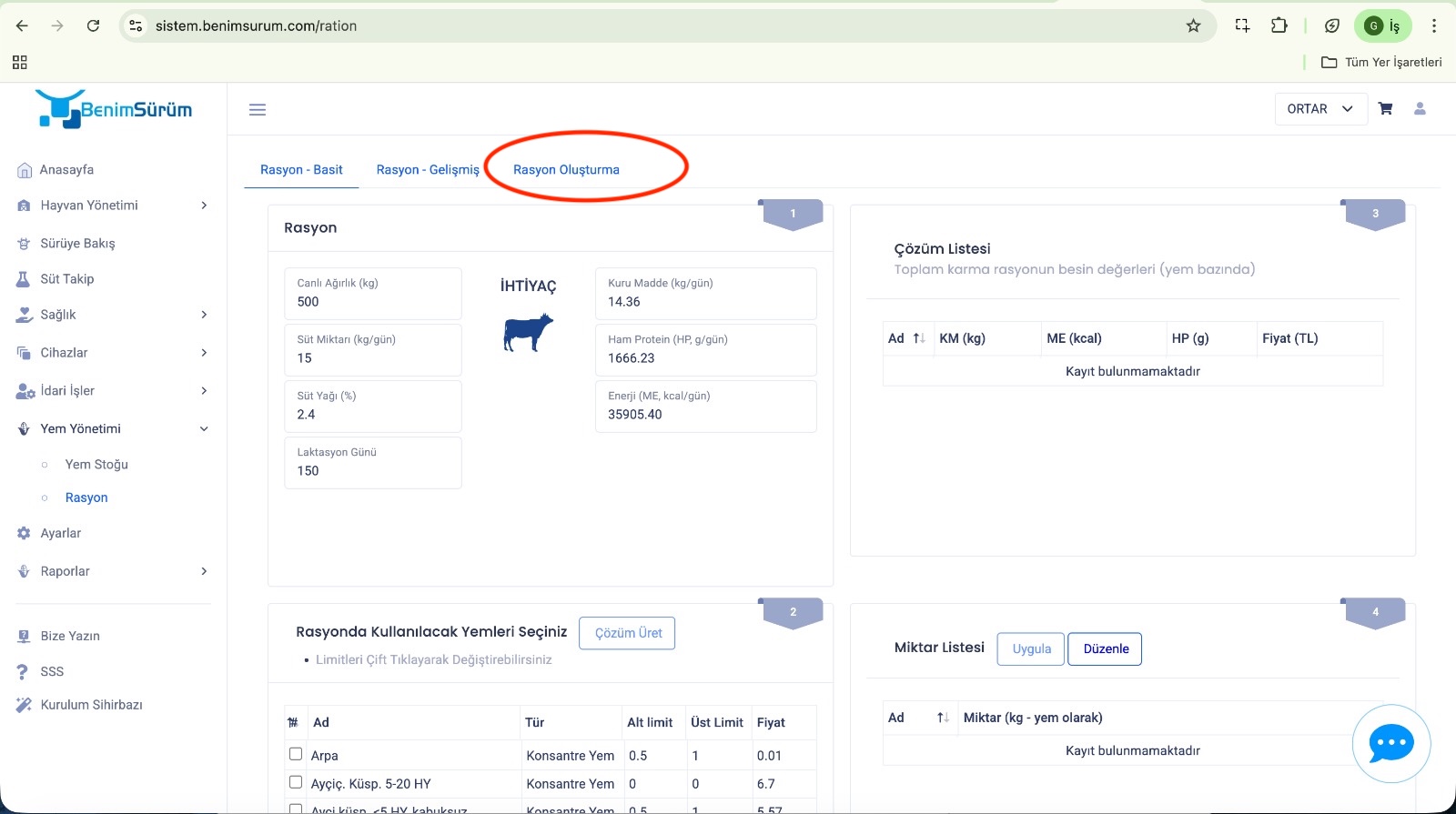The height and width of the screenshot is (814, 1456).
Task: Switch to the Rasyon - Basit tab
Action: (301, 170)
